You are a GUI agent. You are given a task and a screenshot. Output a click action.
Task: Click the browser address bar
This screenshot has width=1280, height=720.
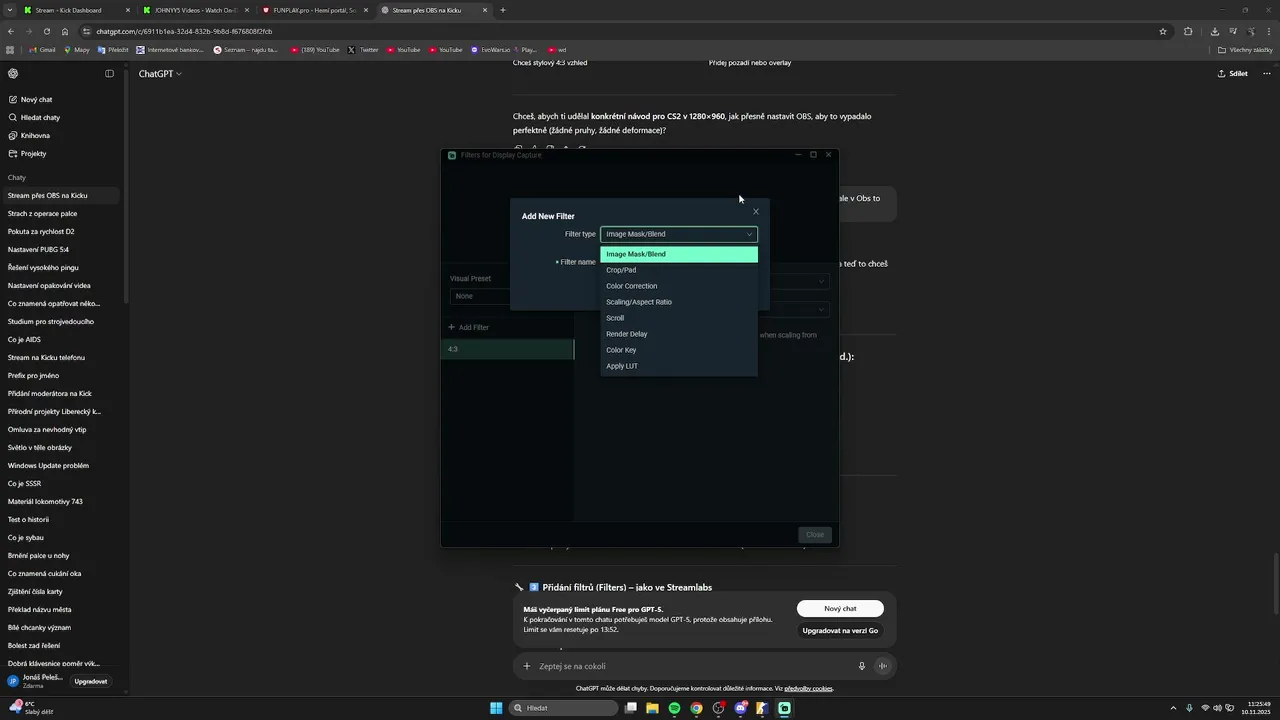[x=620, y=31]
